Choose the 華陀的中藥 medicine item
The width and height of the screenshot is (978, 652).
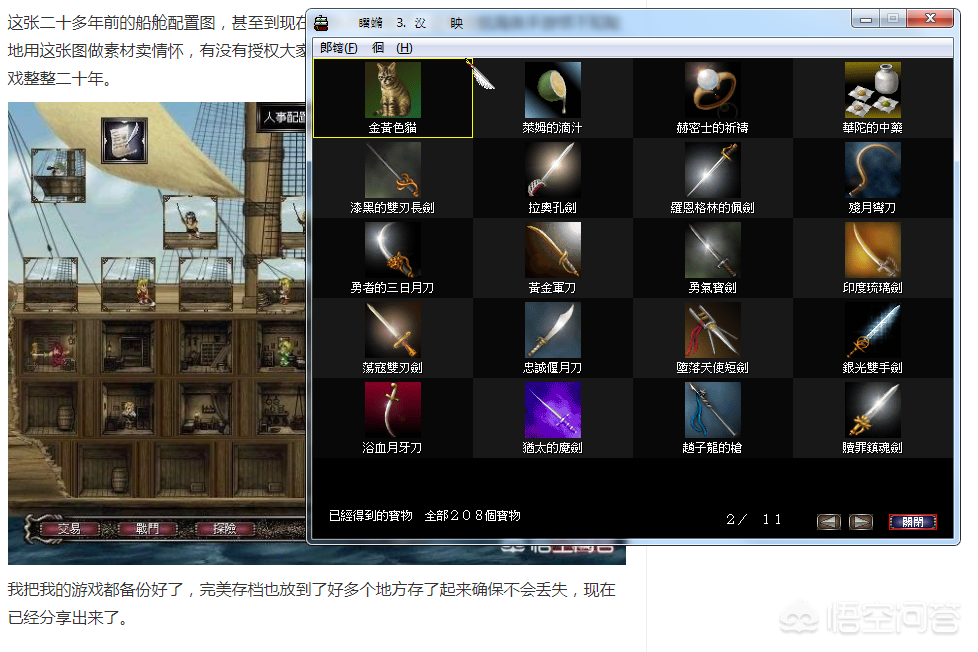pyautogui.click(x=872, y=91)
